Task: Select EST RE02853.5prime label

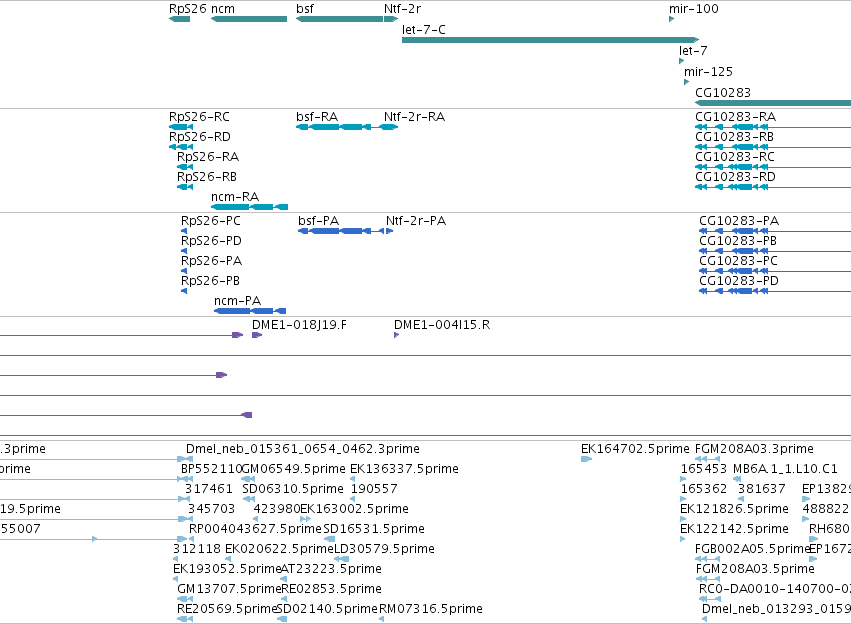Action: coord(331,589)
